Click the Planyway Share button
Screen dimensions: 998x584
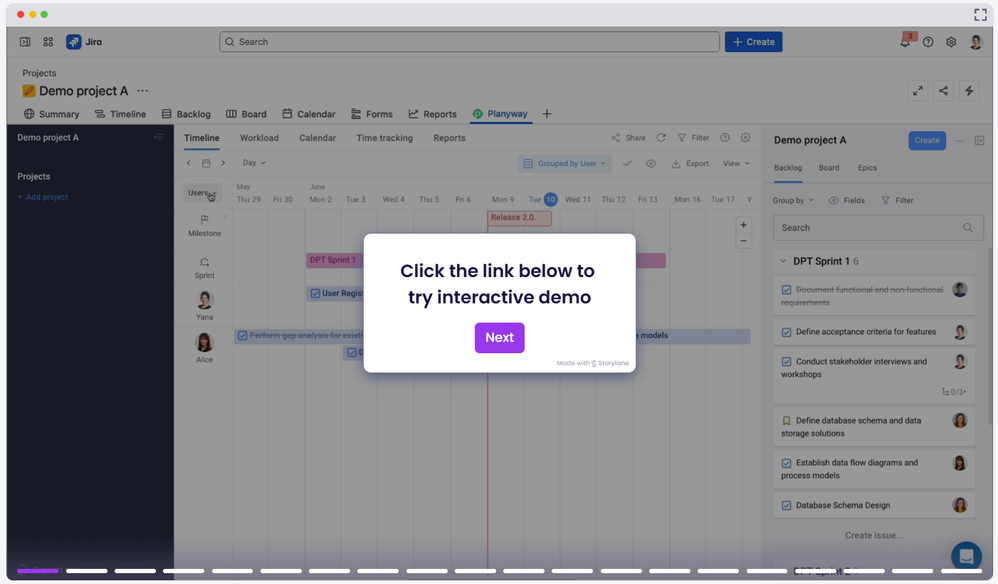[628, 138]
